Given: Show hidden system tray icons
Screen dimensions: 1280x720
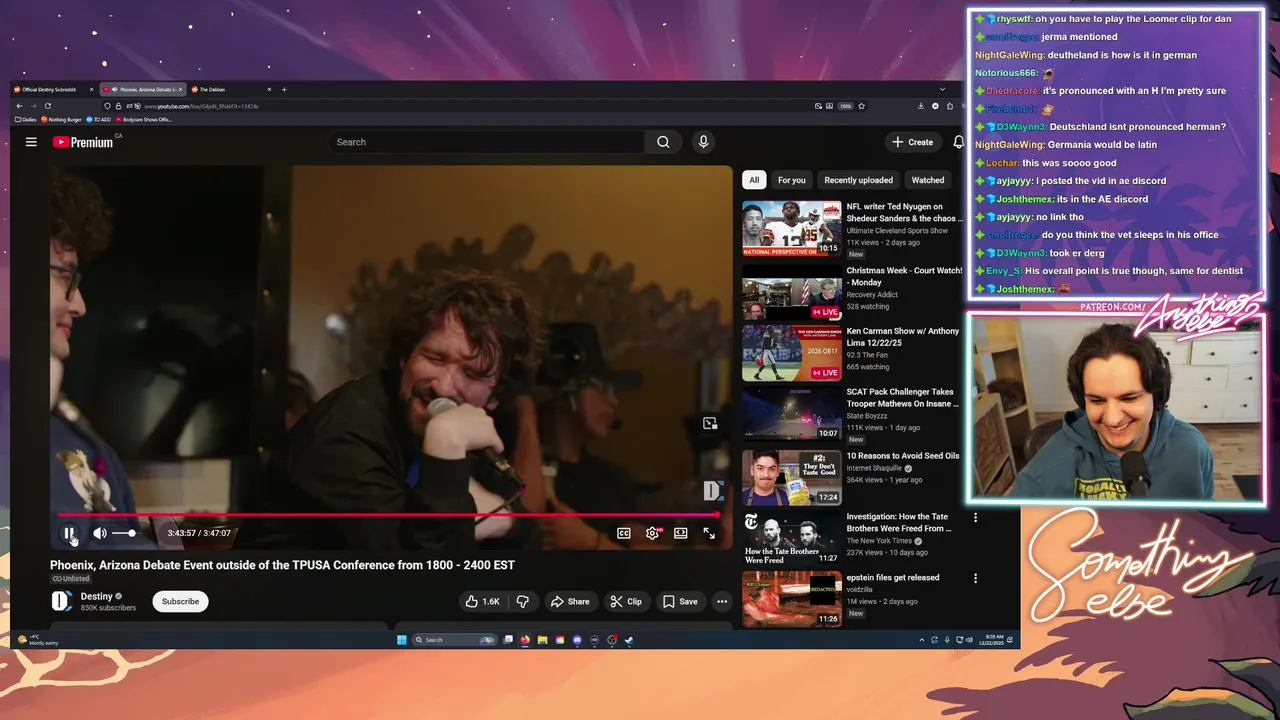Looking at the screenshot, I should pyautogui.click(x=922, y=640).
